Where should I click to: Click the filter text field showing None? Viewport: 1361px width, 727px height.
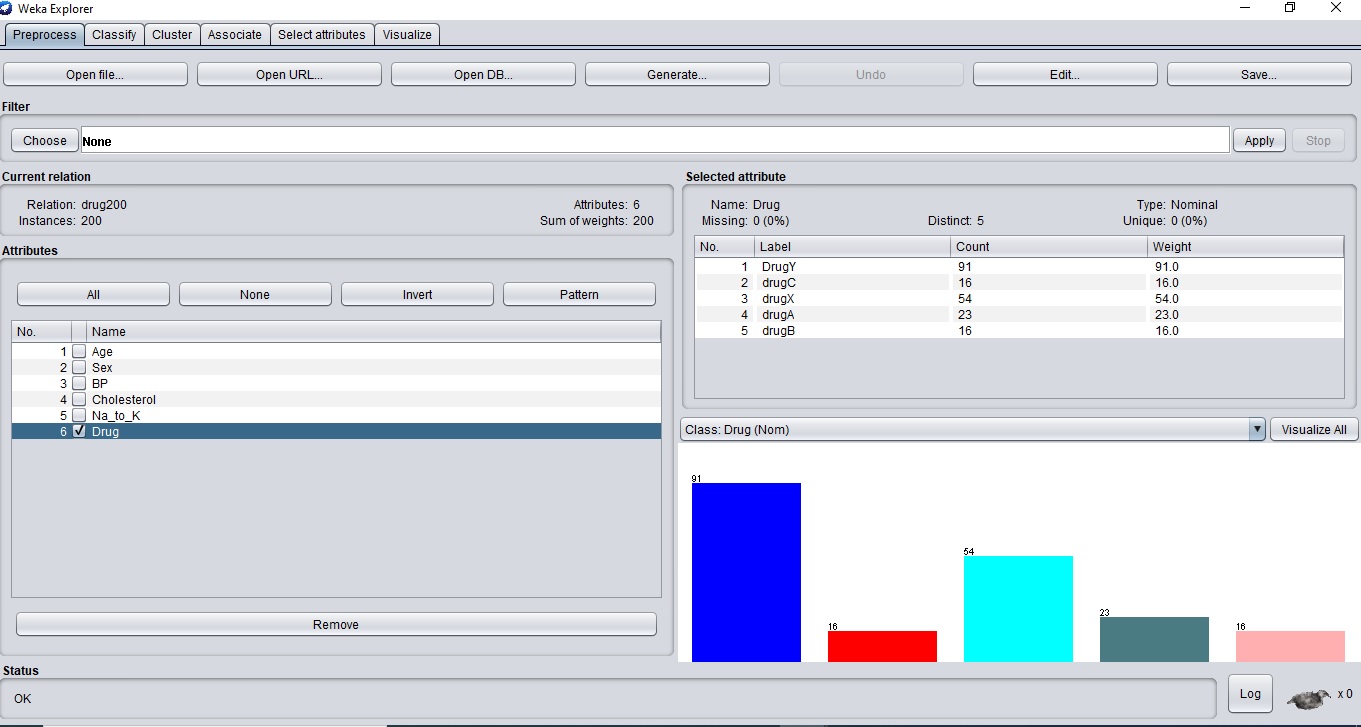(654, 140)
